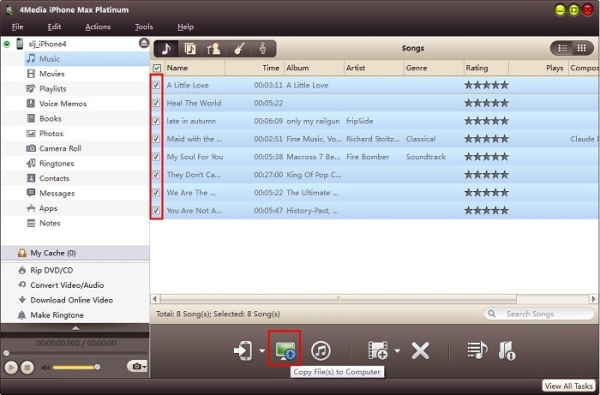Click the new playlist icon in the bottom toolbar
600x395 pixels.
(477, 350)
